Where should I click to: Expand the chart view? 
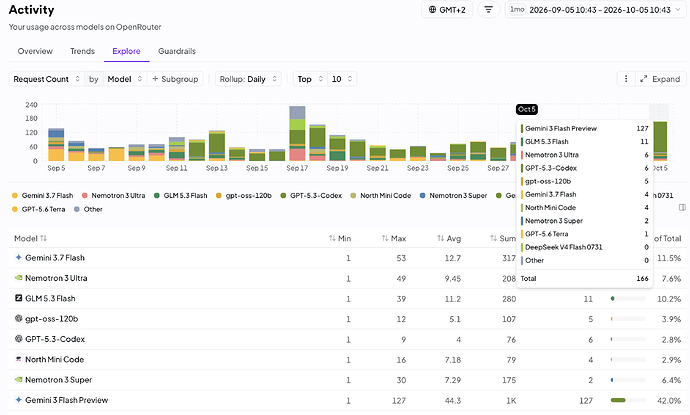[661, 79]
